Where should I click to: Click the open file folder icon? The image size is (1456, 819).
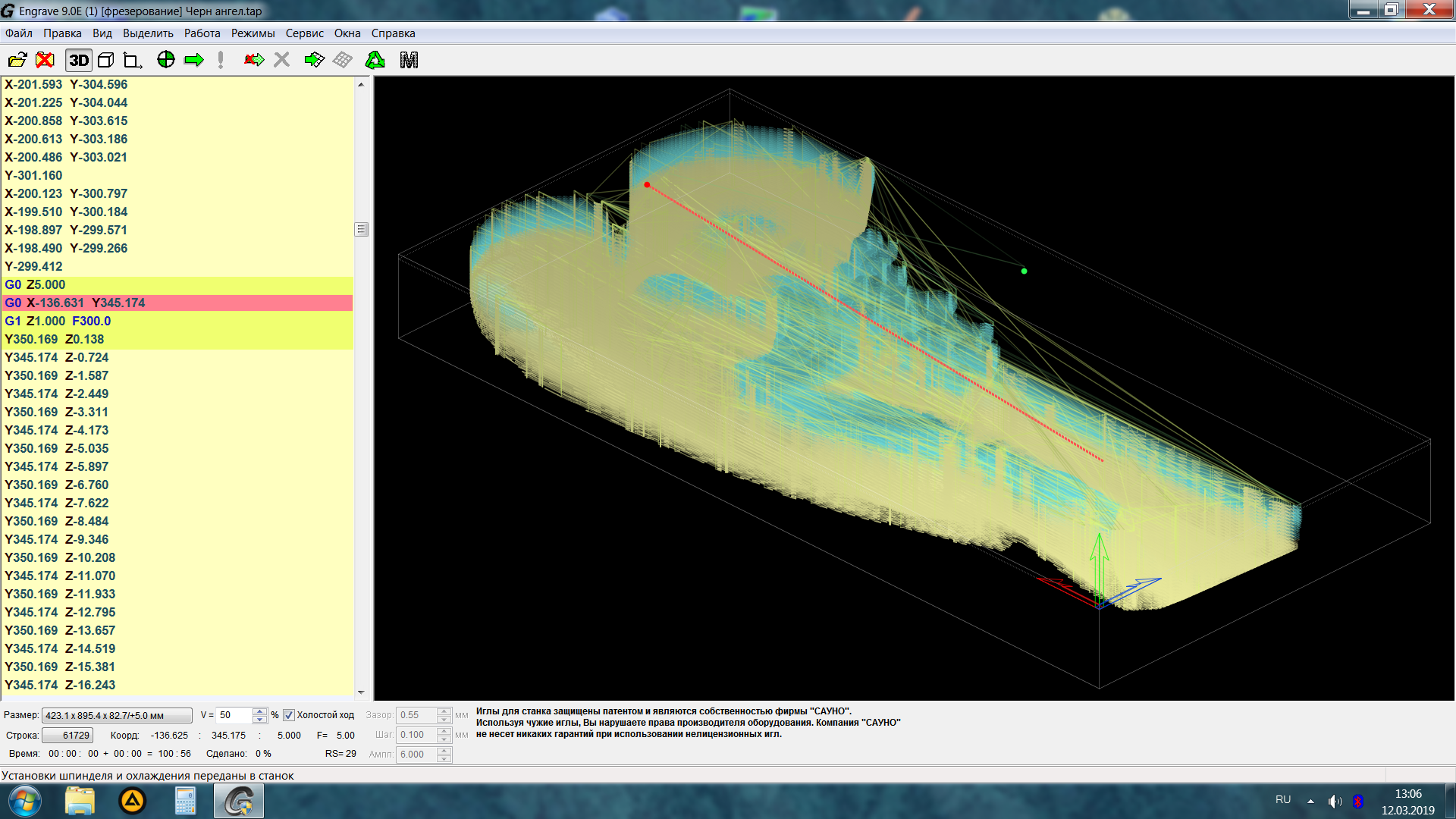click(17, 60)
